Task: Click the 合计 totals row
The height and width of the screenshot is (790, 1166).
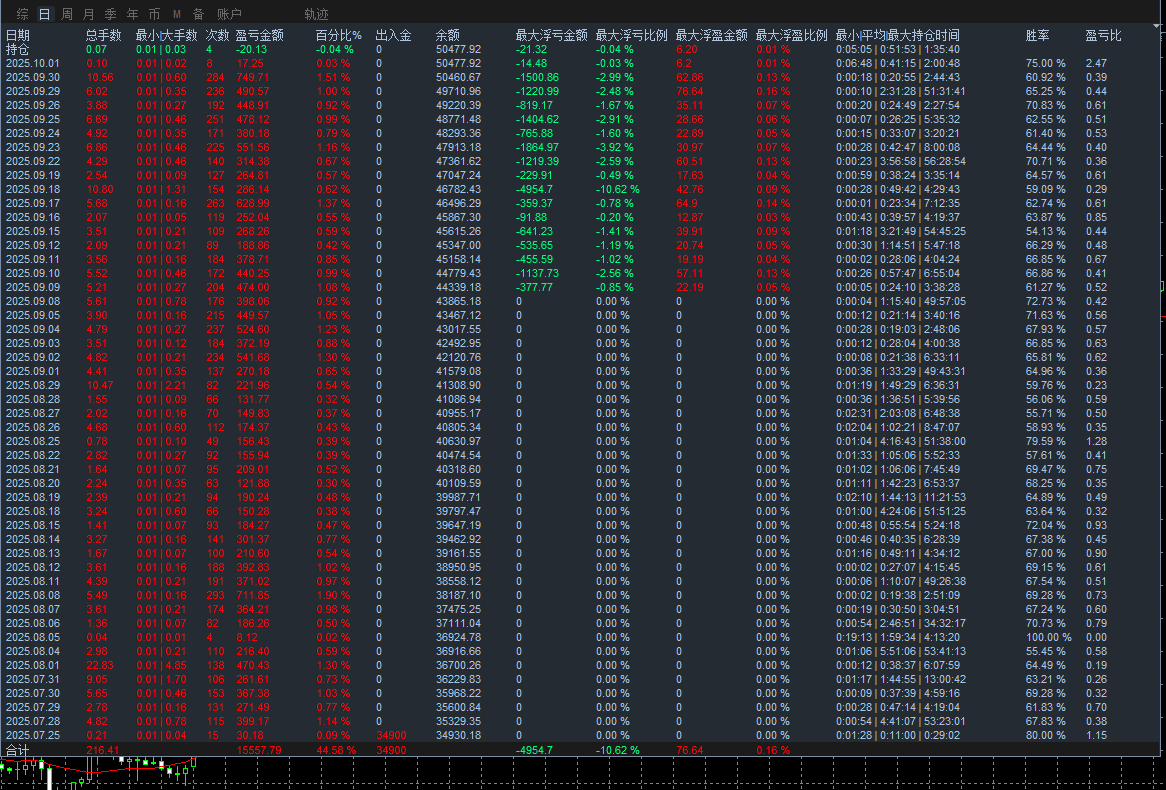Action: click(579, 750)
